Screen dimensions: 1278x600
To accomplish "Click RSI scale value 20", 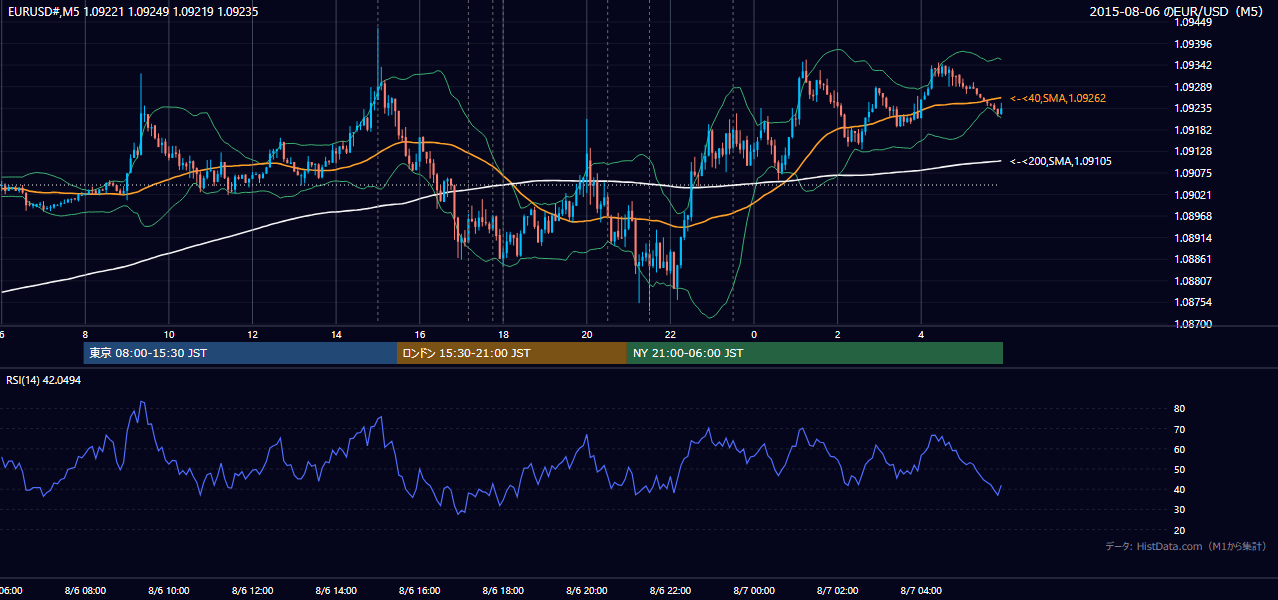I will tap(1180, 530).
